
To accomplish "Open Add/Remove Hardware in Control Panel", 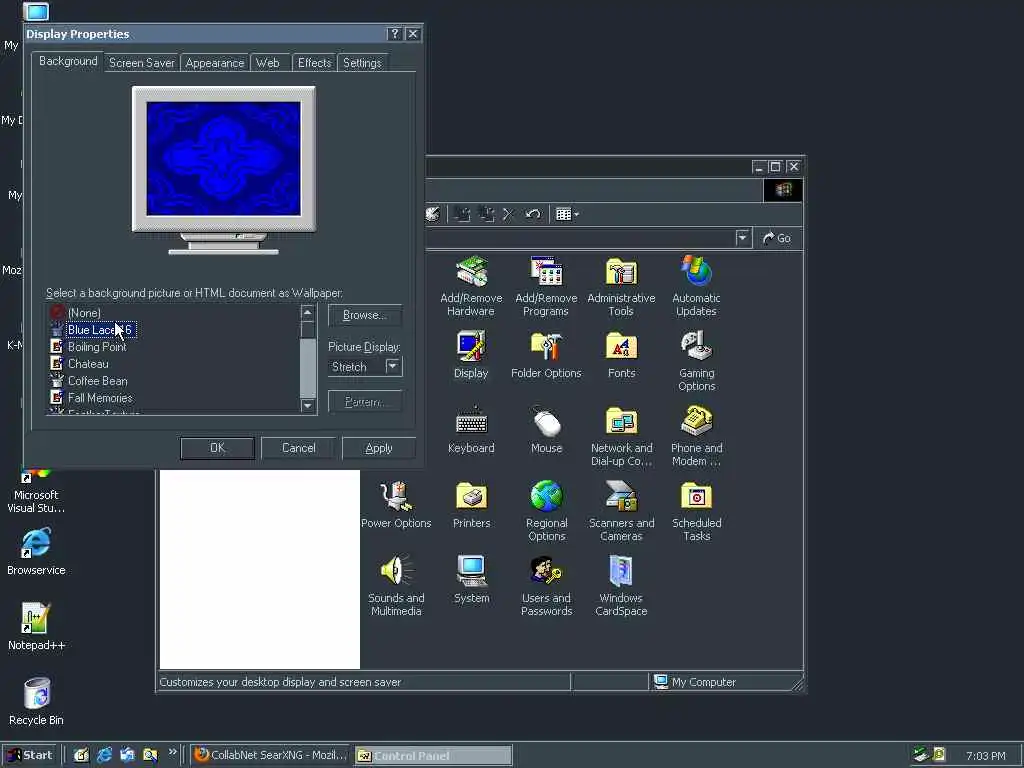I will 471,286.
